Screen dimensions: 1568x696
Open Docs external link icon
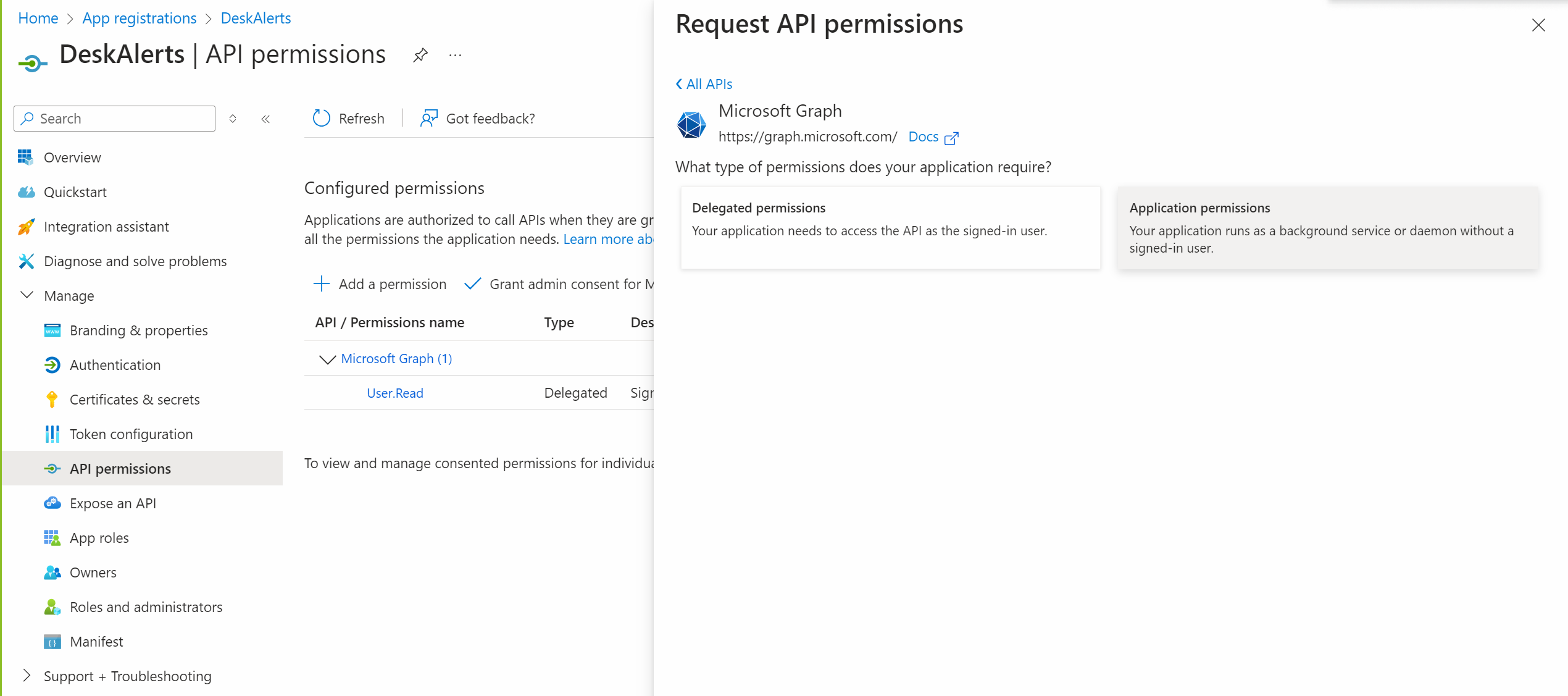point(951,138)
